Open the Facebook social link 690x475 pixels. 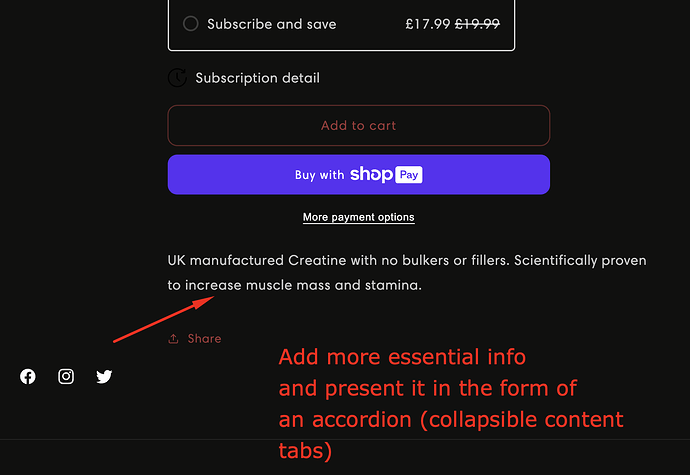(x=28, y=377)
